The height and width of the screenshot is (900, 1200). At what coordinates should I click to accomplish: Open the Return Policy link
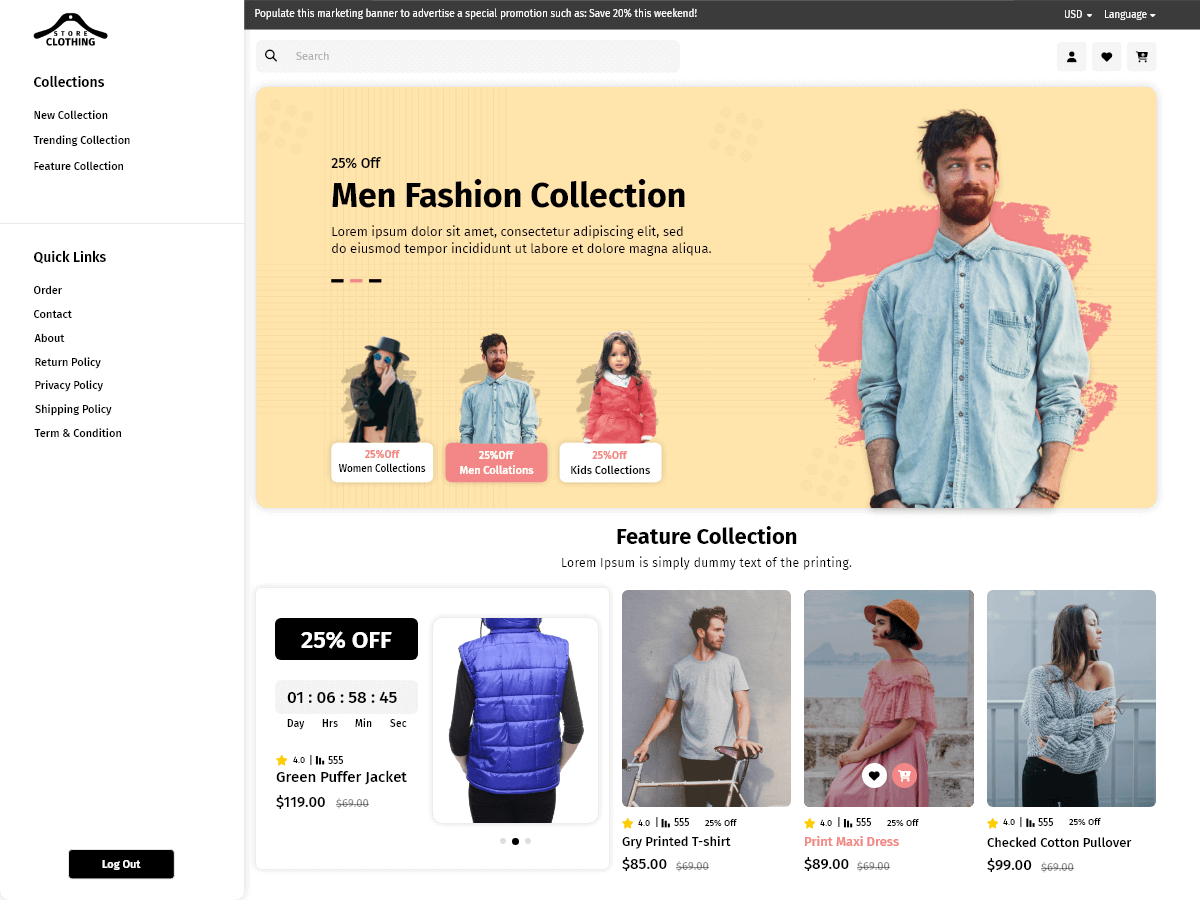pos(67,361)
